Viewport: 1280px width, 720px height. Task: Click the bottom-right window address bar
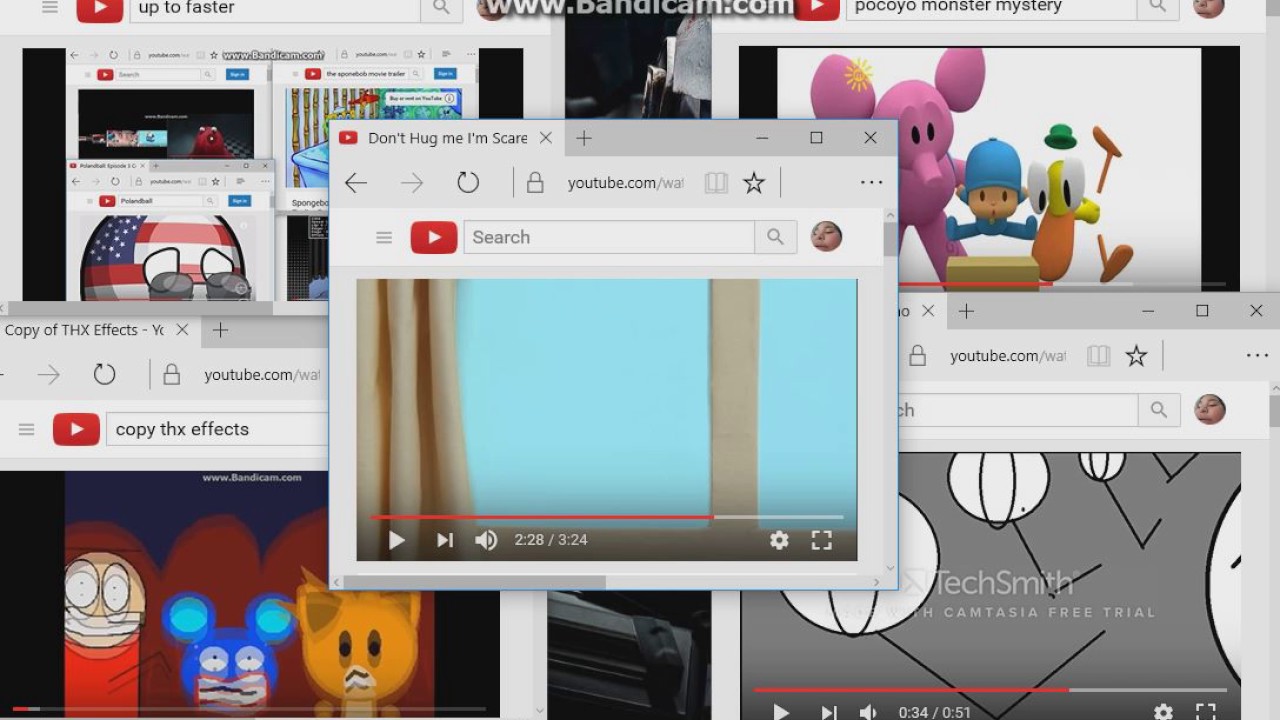click(x=1008, y=356)
